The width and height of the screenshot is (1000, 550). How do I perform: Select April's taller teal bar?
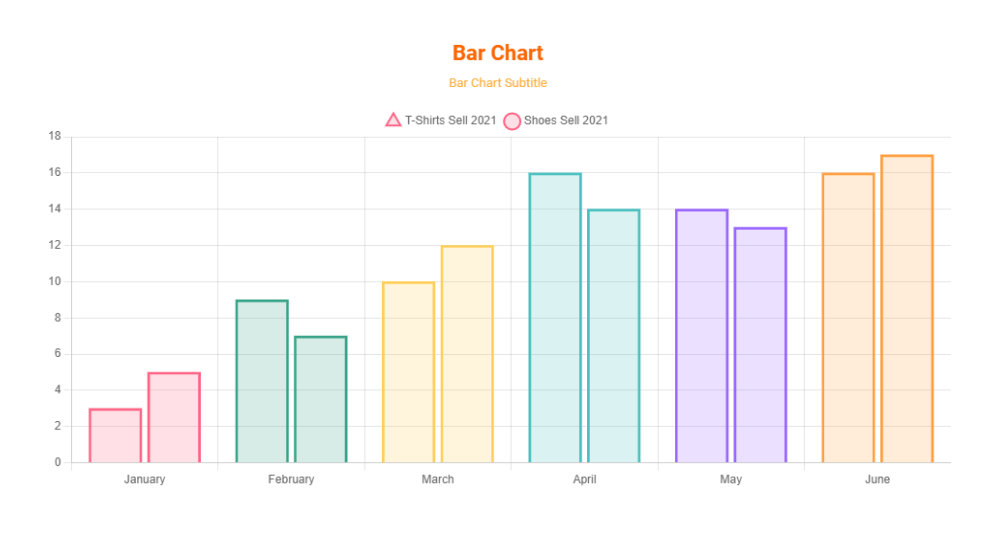click(x=555, y=318)
